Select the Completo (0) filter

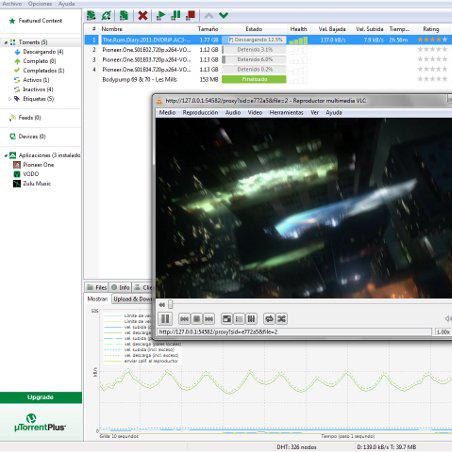(x=39, y=61)
